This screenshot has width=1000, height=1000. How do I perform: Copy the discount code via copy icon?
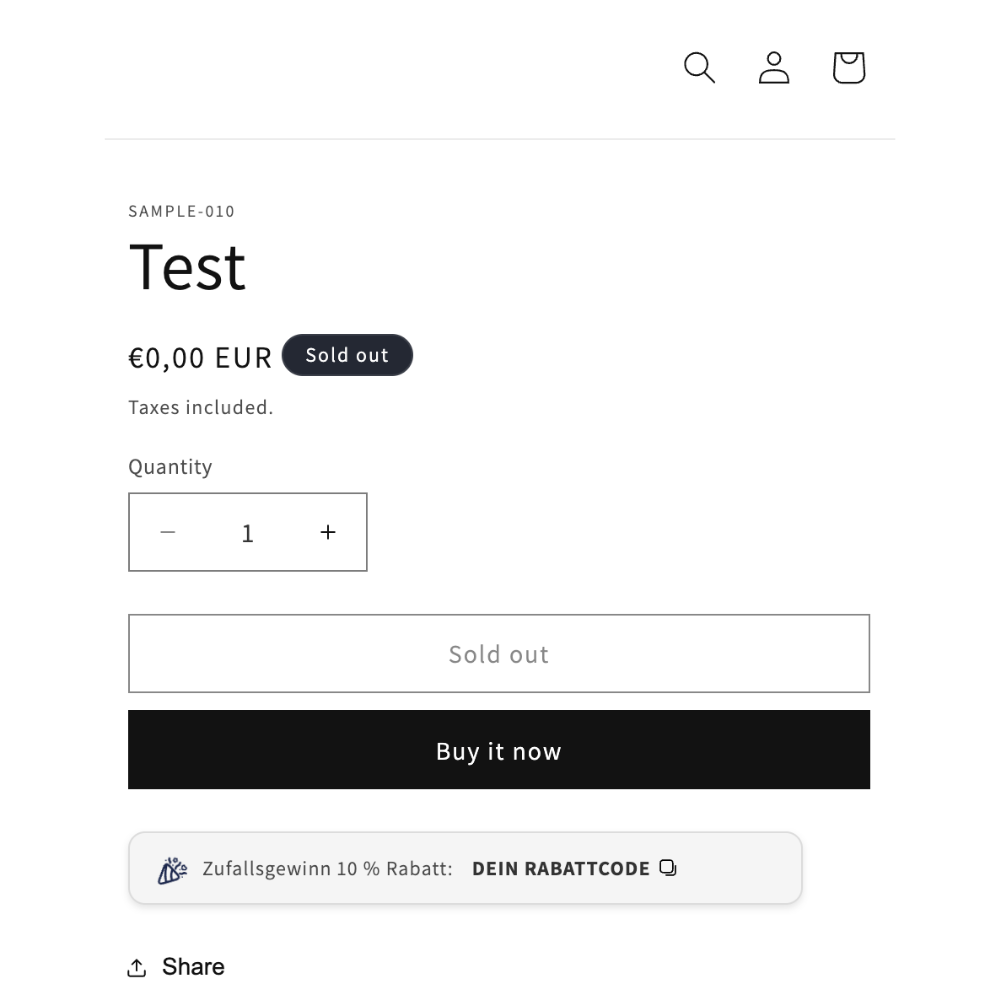point(668,868)
